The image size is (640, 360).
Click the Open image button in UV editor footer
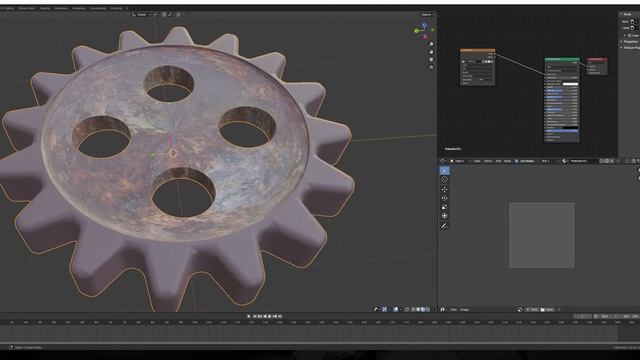pyautogui.click(x=547, y=310)
